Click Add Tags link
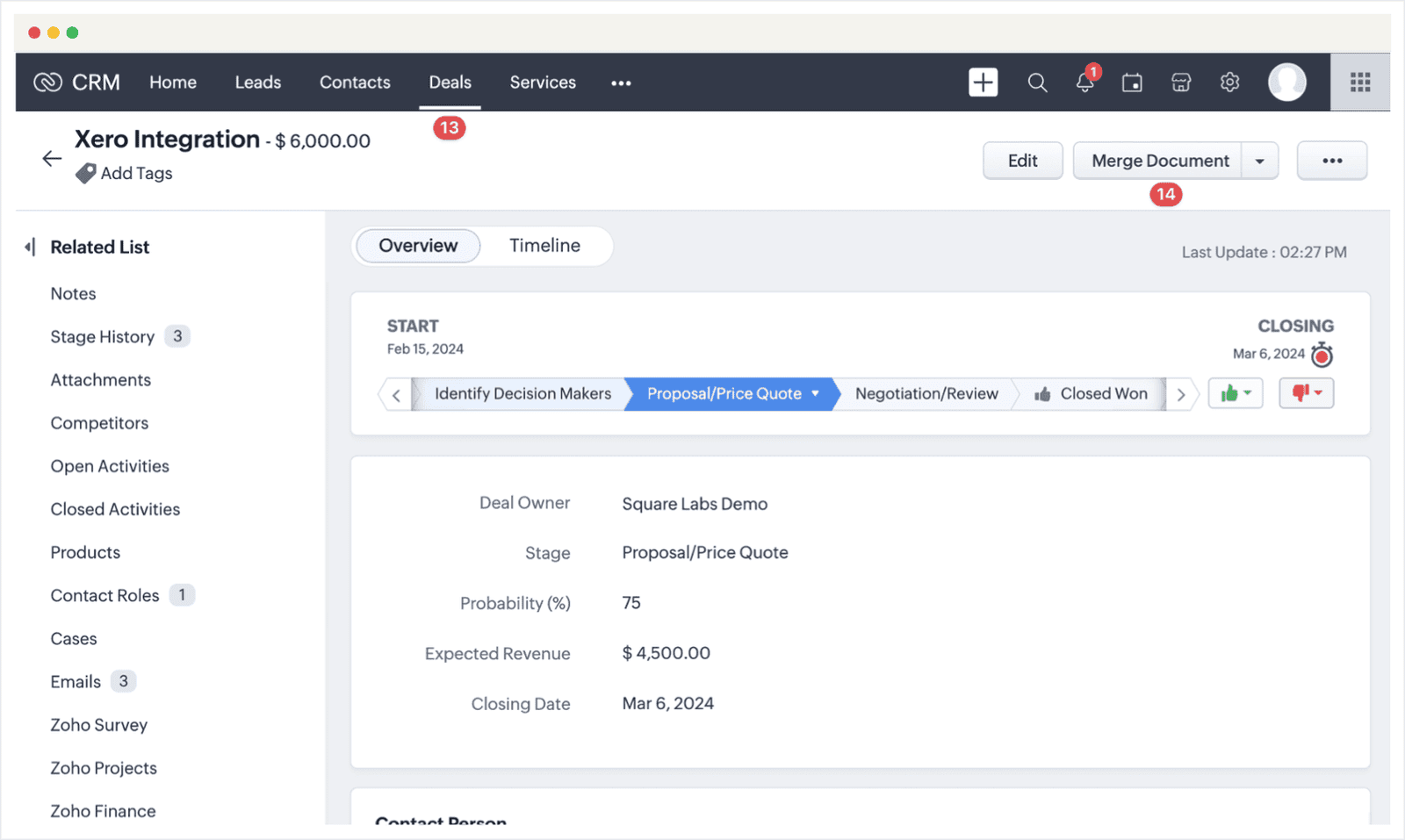This screenshot has width=1405, height=840. 136,174
